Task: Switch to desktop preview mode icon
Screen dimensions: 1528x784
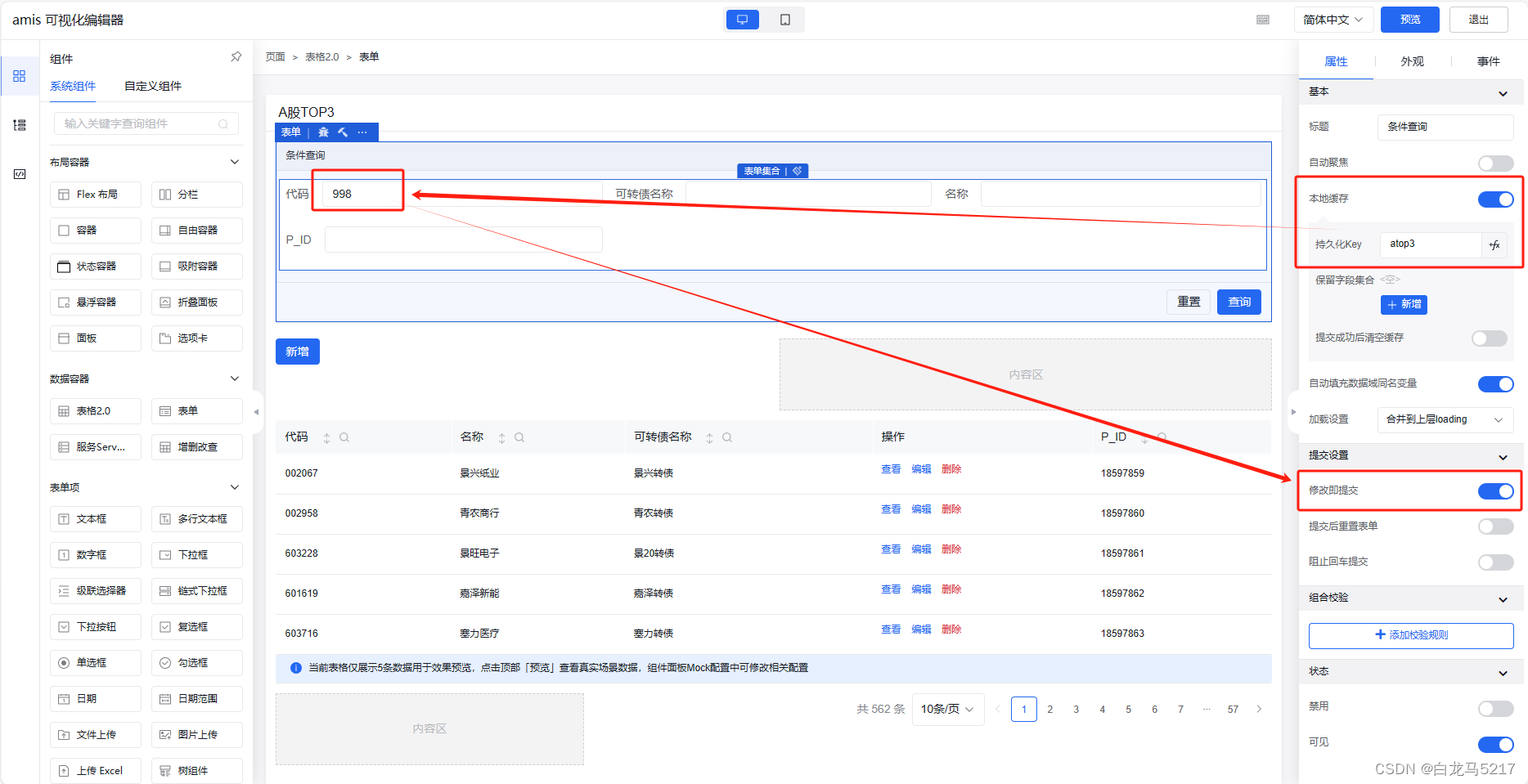Action: 742,20
